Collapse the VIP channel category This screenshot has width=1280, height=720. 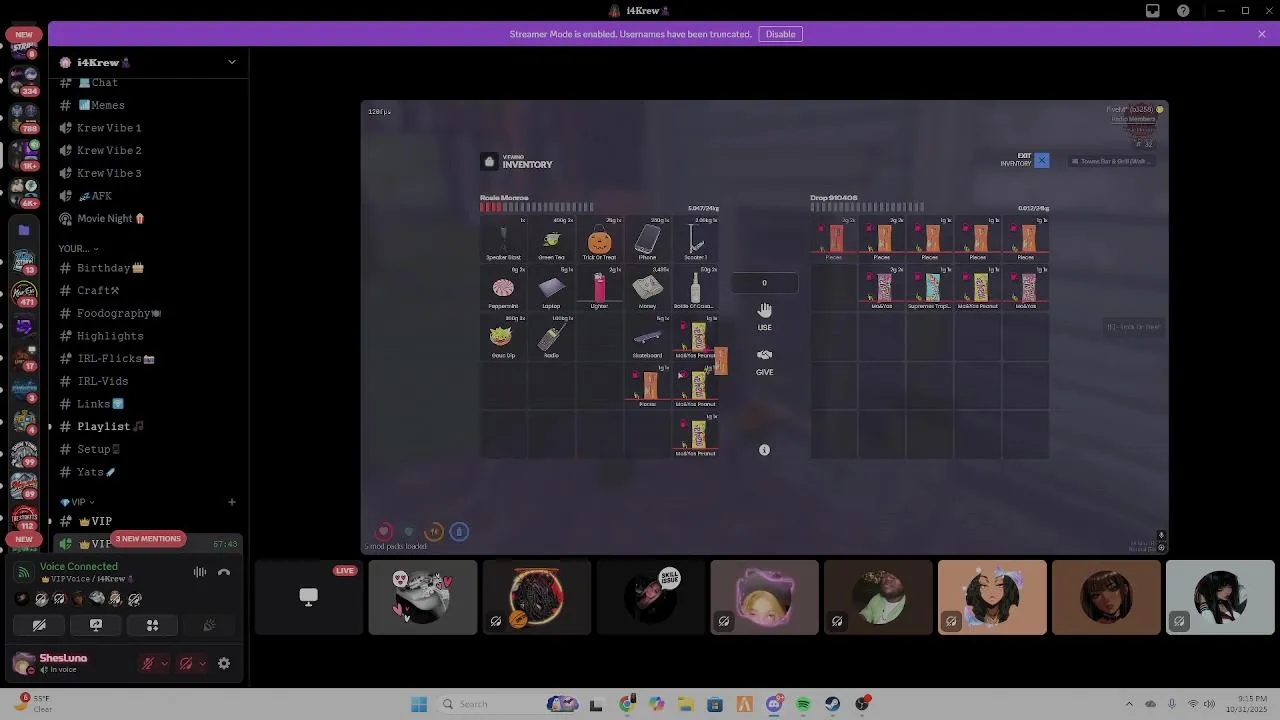[77, 502]
